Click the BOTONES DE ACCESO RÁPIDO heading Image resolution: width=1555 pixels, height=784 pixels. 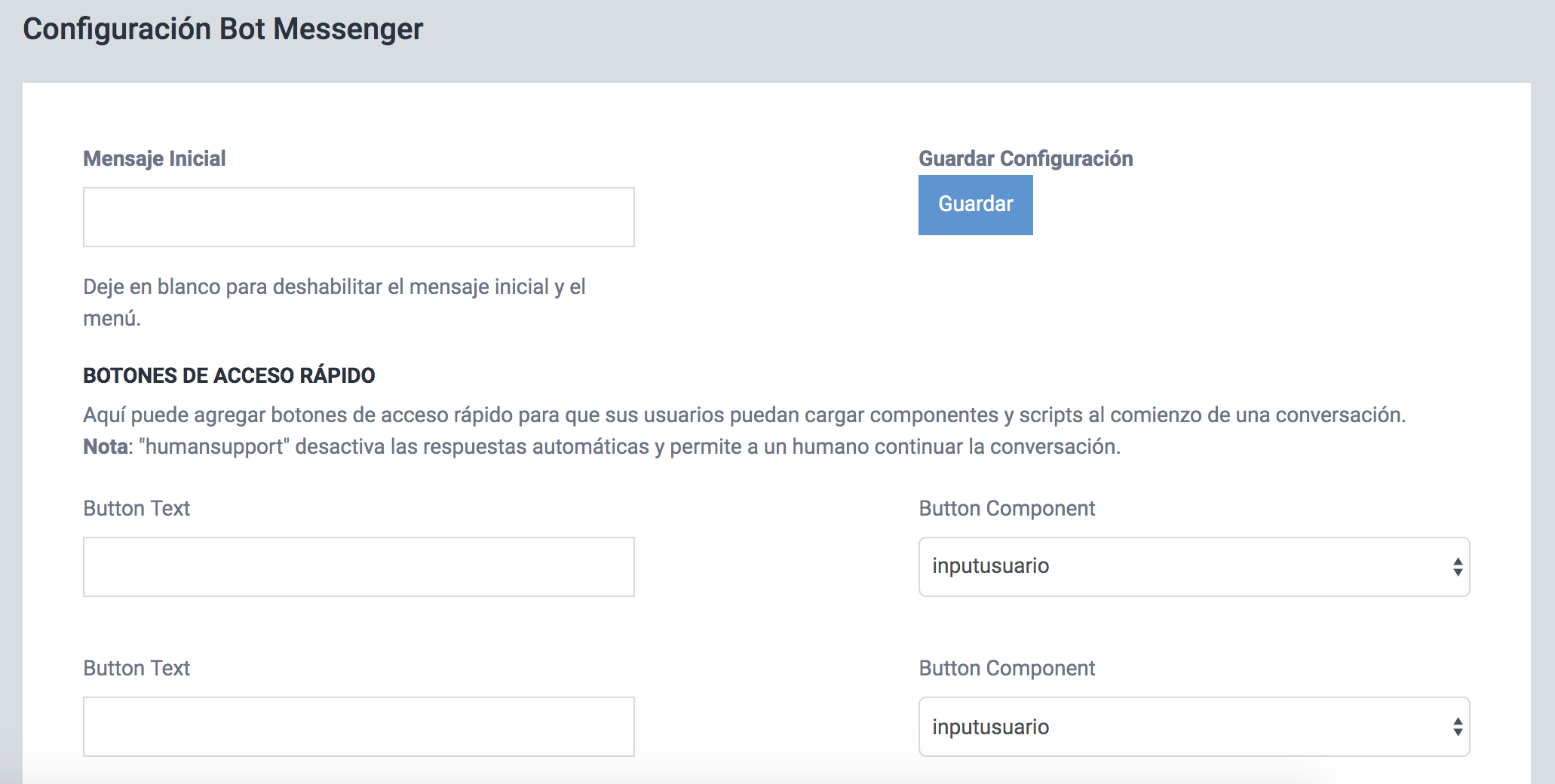click(x=229, y=375)
